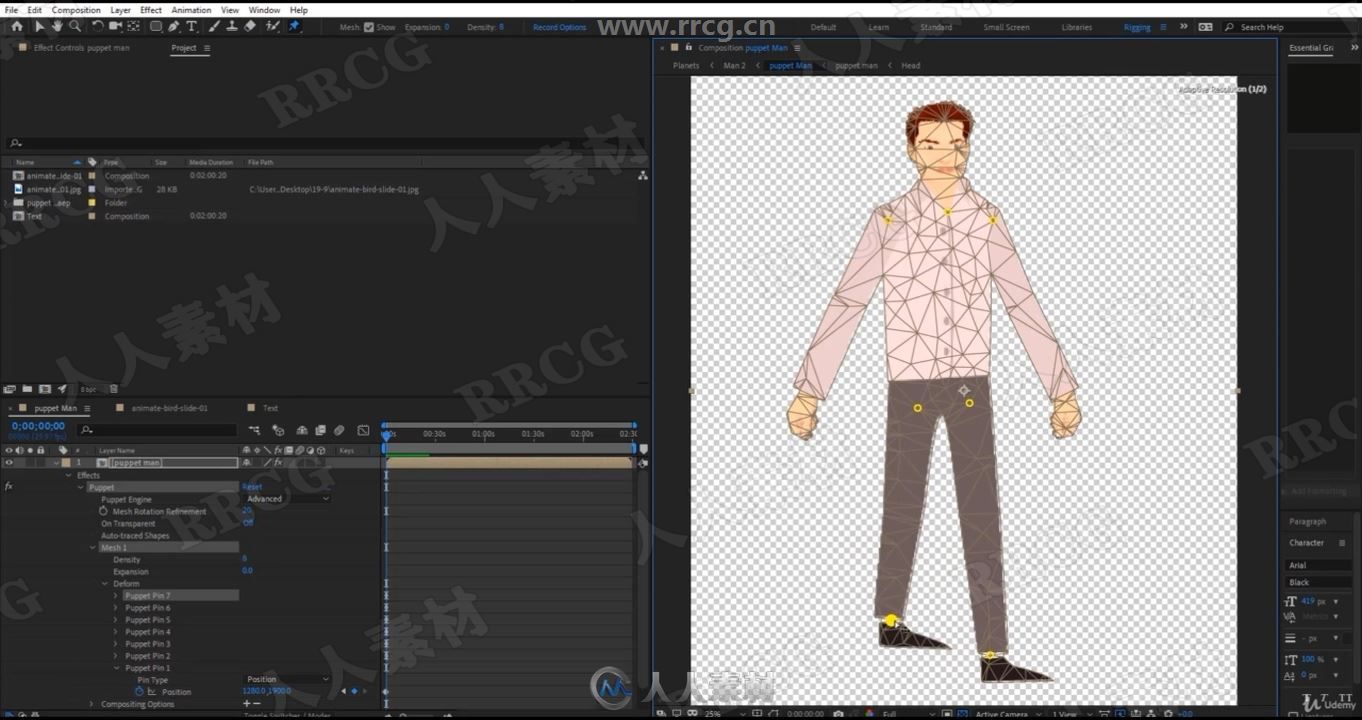
Task: Click the puppet man layer label color swatch
Action: click(x=66, y=463)
